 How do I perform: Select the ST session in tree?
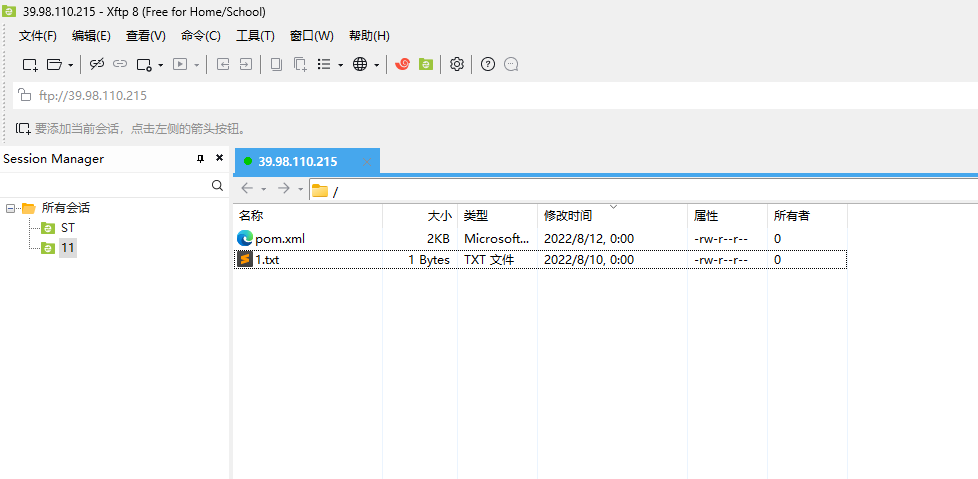click(x=67, y=228)
